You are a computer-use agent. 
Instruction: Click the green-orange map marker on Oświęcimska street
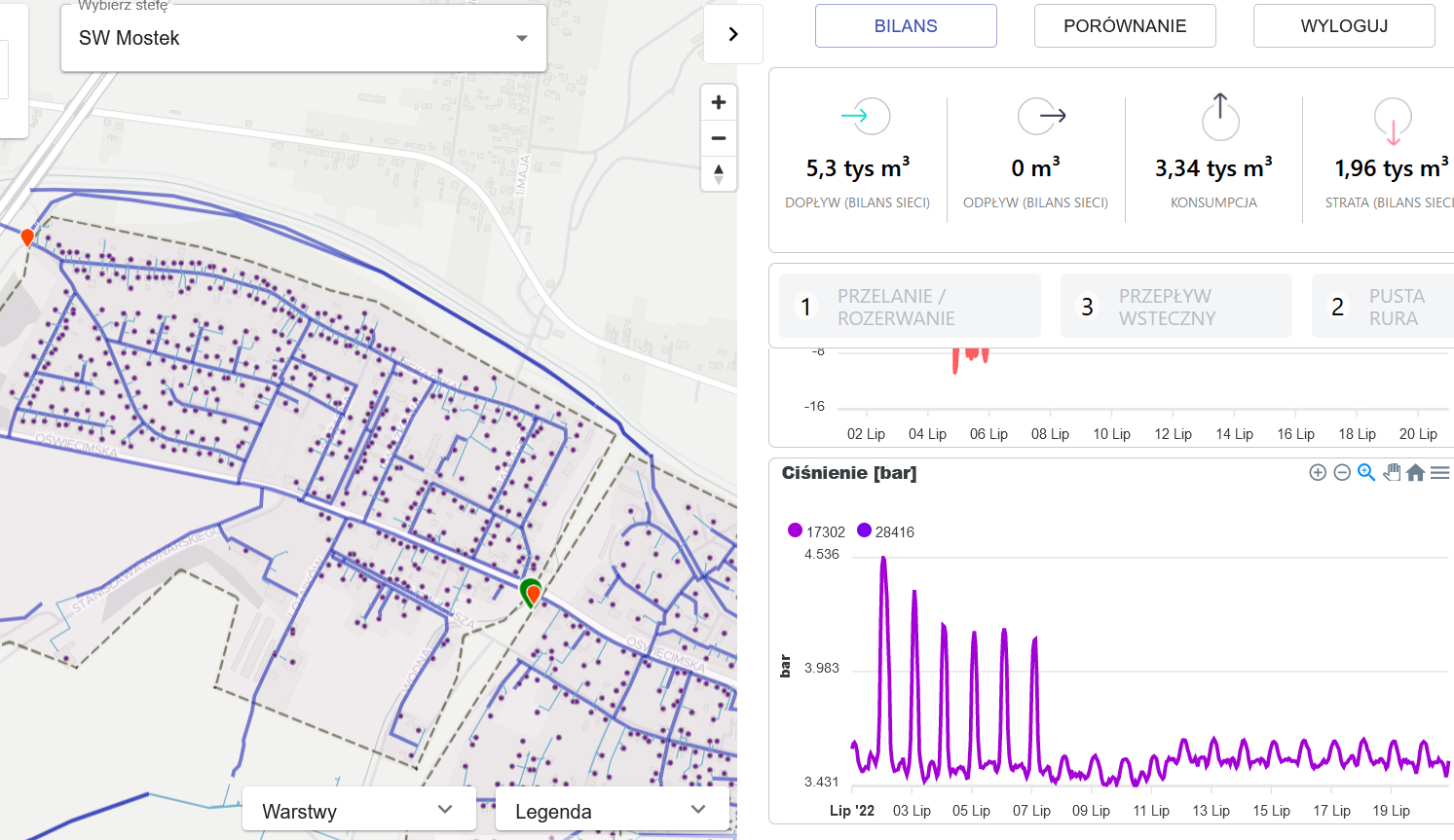532,592
